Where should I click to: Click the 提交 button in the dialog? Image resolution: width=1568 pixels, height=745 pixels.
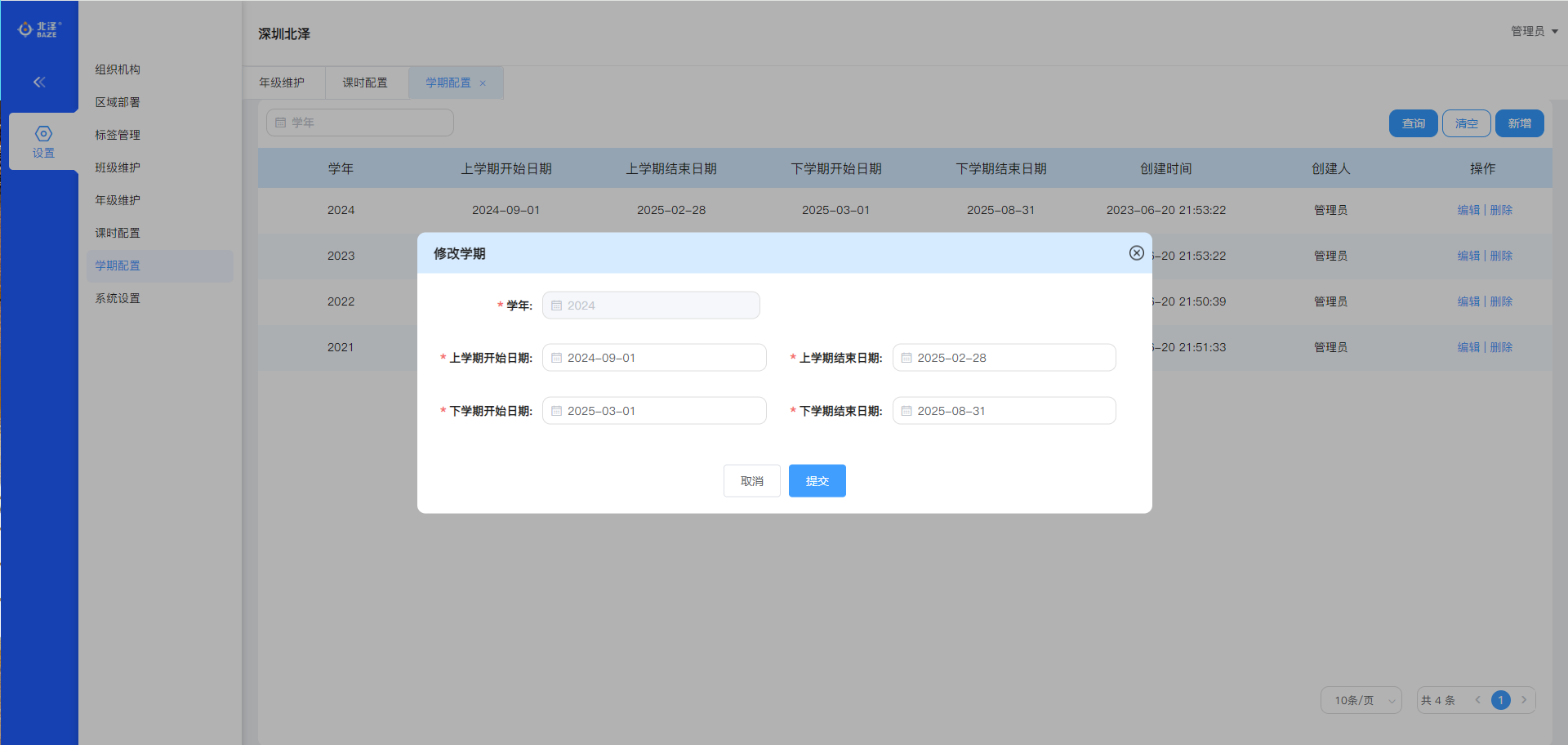(x=817, y=481)
